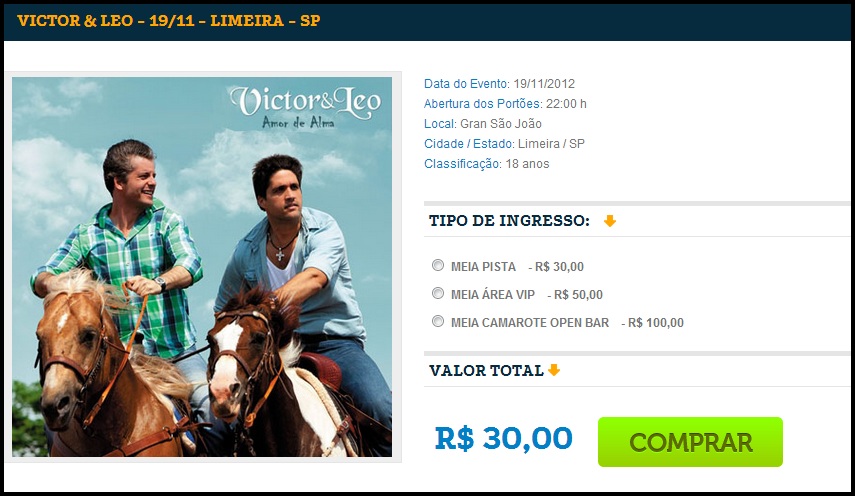The width and height of the screenshot is (855, 496).
Task: Click the green Comprar button
Action: (x=690, y=441)
